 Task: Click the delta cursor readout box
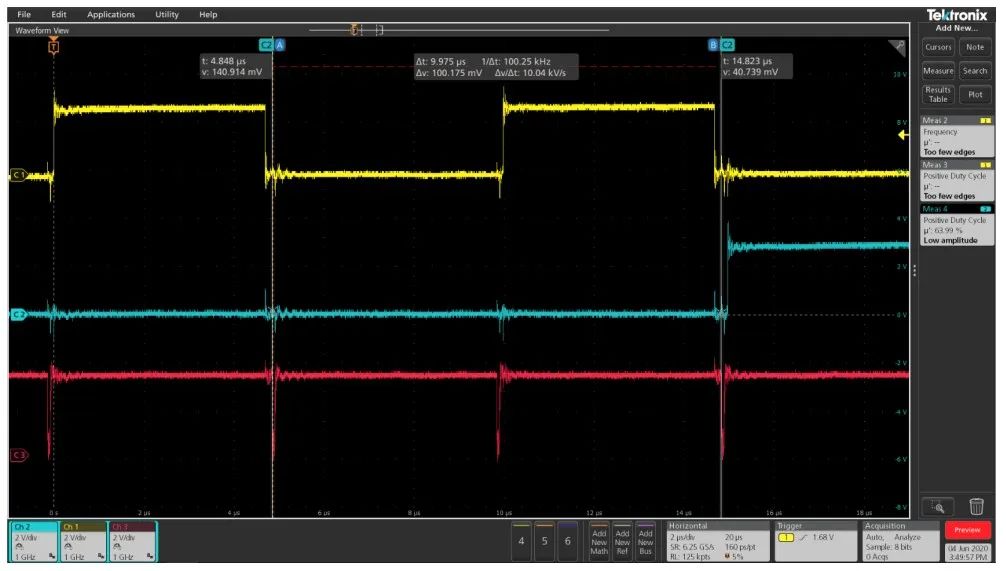[495, 67]
